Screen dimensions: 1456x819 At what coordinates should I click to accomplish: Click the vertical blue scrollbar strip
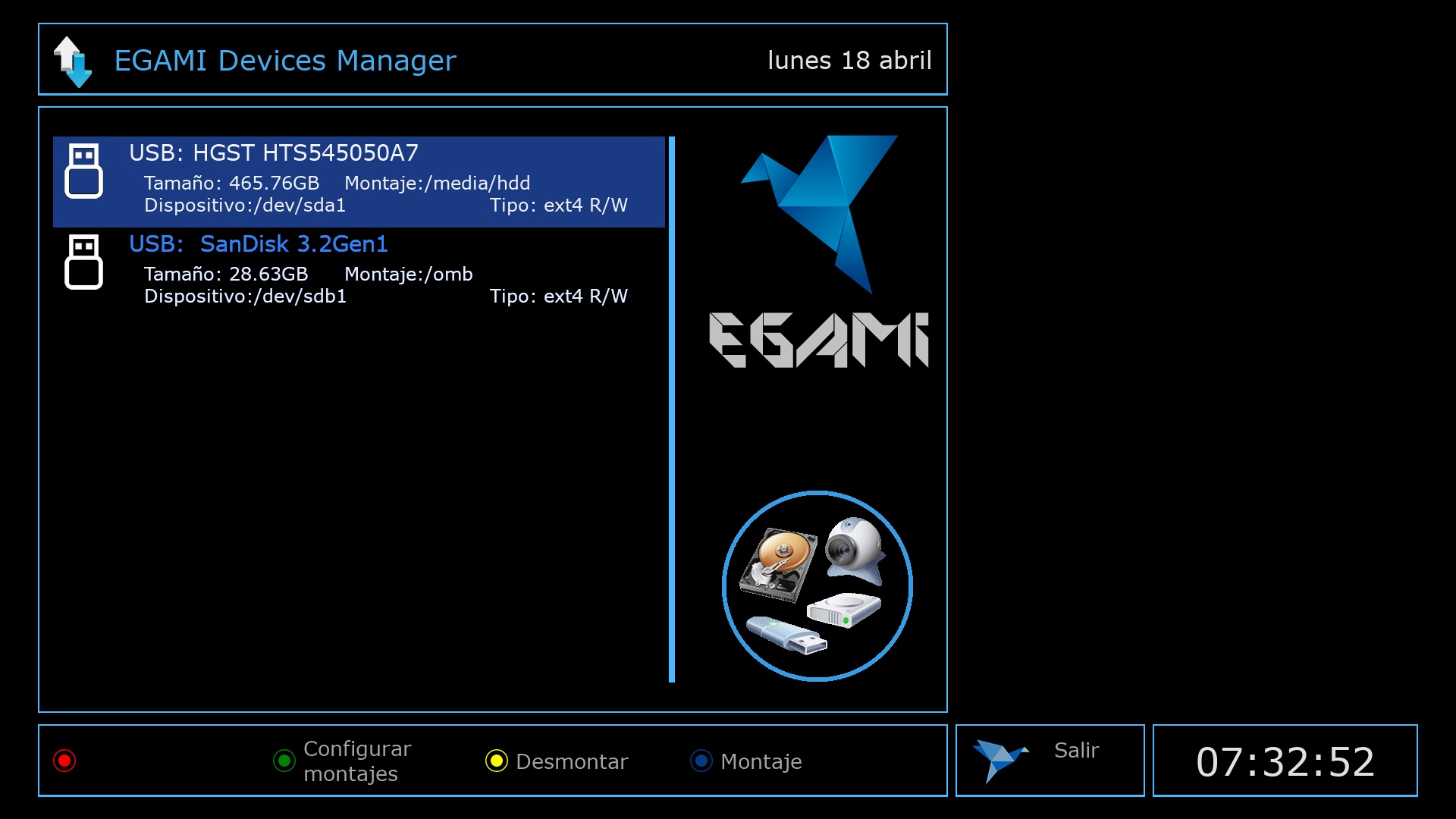click(x=672, y=409)
